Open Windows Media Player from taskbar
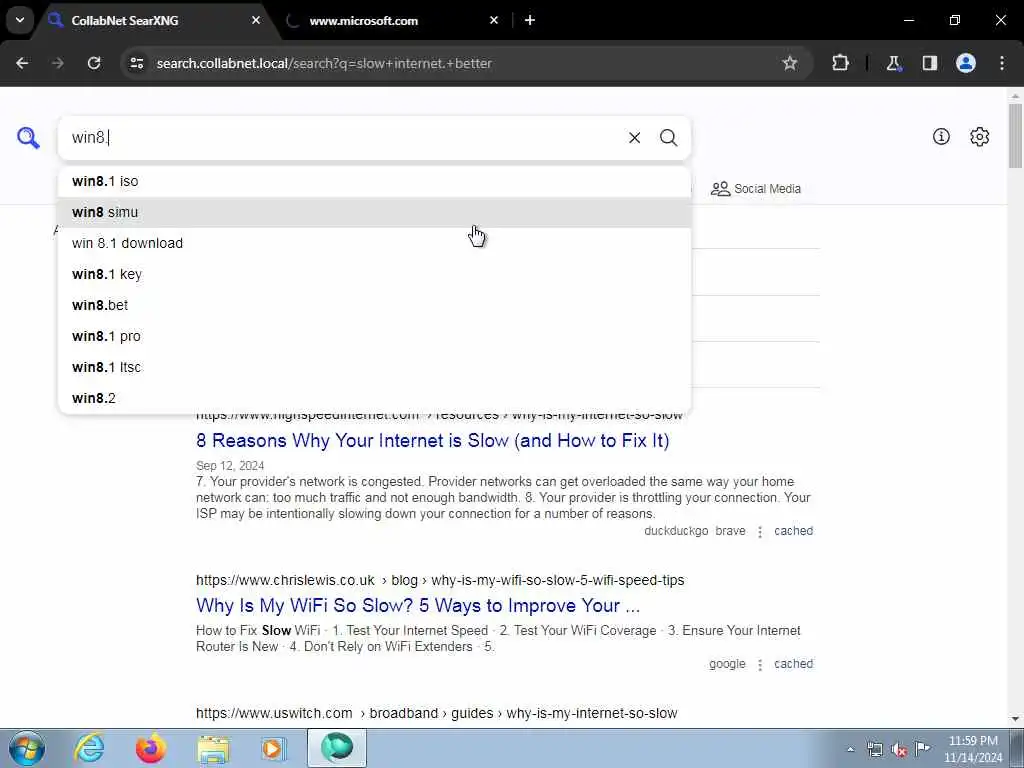The image size is (1024, 768). 274,748
